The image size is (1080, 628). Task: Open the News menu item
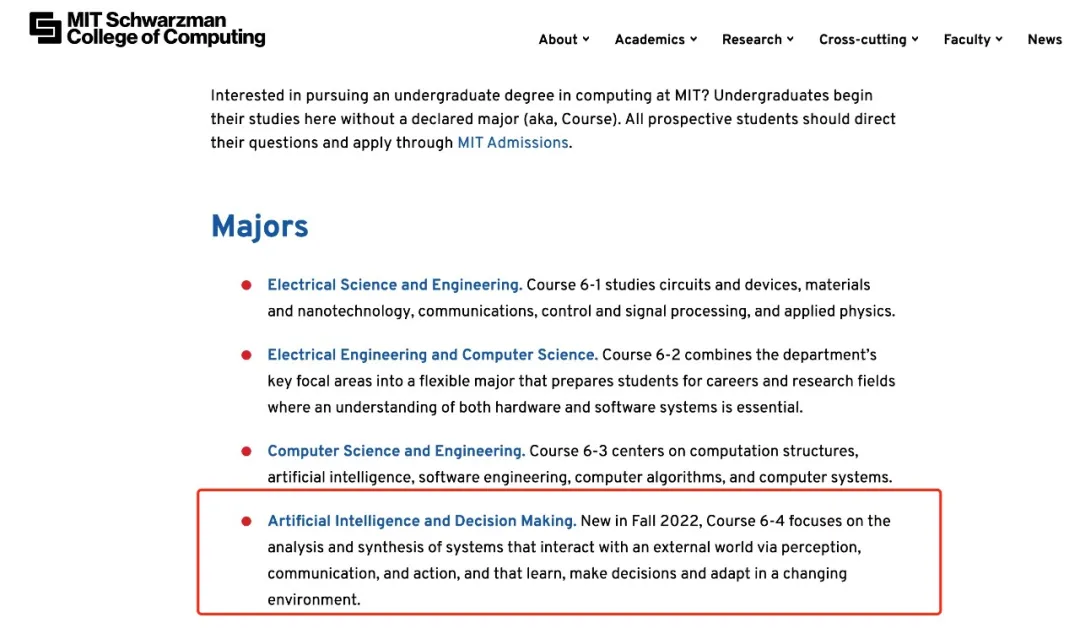pyautogui.click(x=1044, y=40)
